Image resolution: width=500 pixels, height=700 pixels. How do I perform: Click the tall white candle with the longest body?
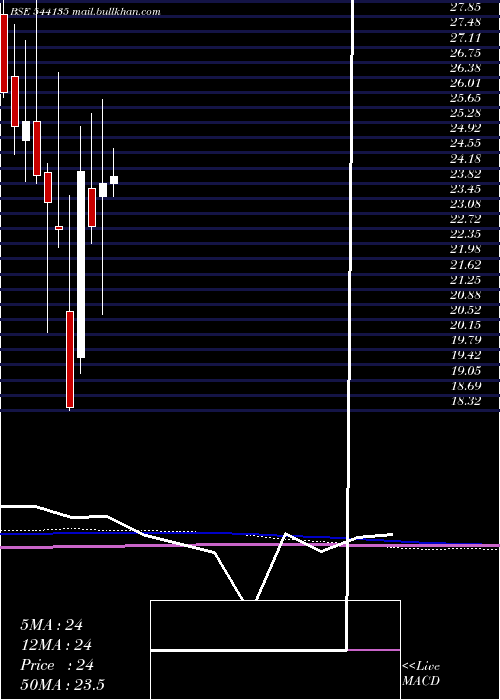pos(81,264)
